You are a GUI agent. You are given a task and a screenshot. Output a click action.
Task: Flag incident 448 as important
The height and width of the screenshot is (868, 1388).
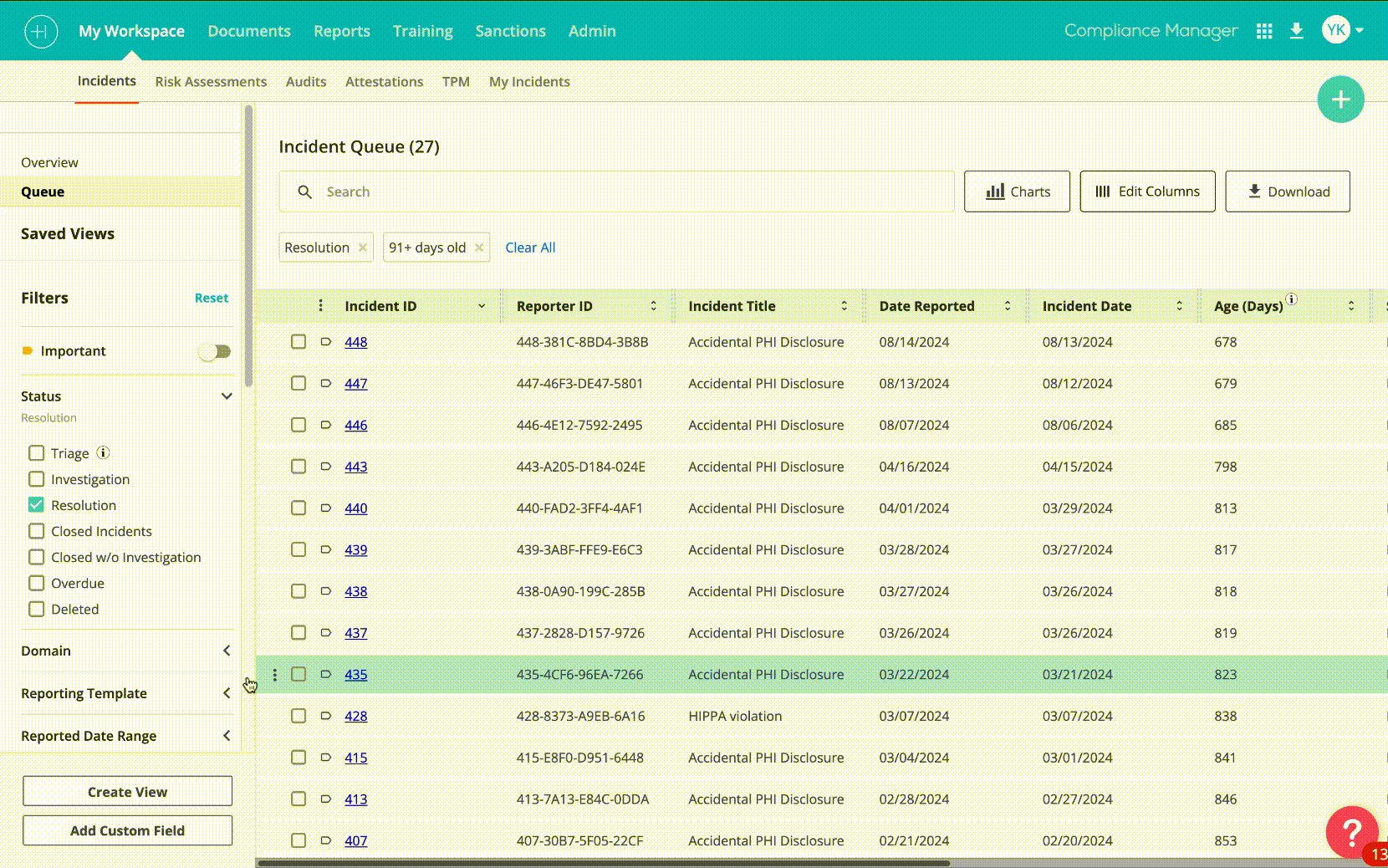(x=326, y=341)
